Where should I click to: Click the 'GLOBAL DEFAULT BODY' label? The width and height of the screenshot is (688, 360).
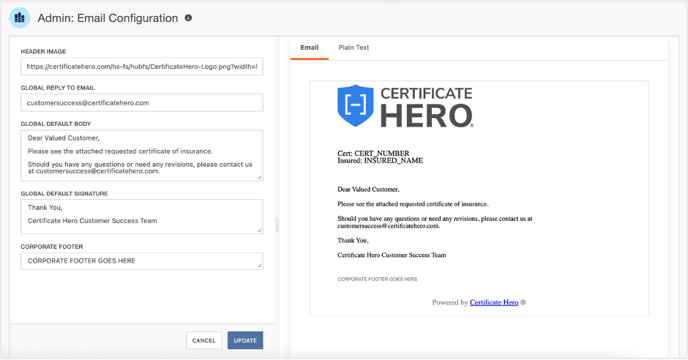coord(56,124)
